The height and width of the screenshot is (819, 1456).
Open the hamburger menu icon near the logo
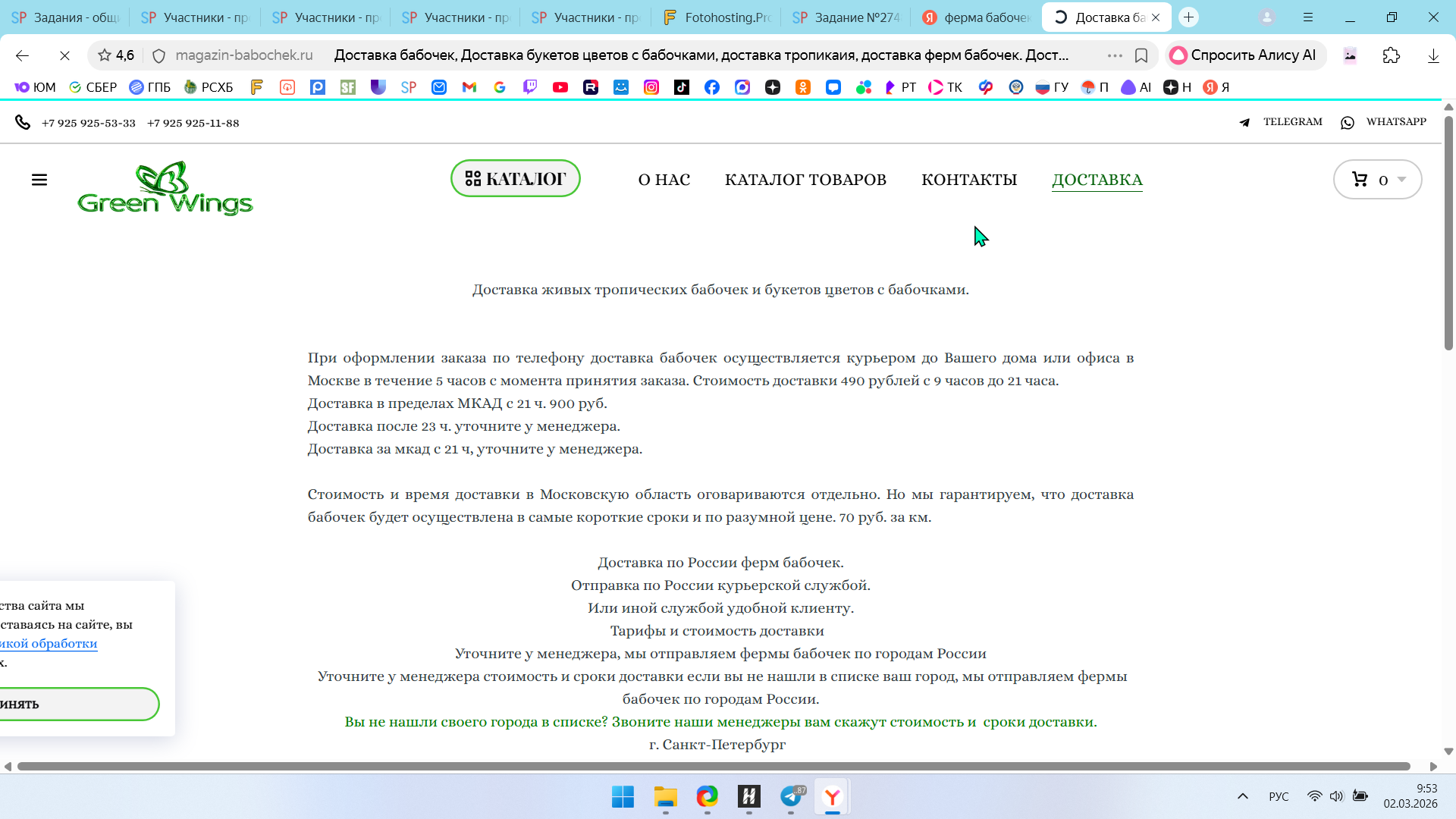pos(39,180)
